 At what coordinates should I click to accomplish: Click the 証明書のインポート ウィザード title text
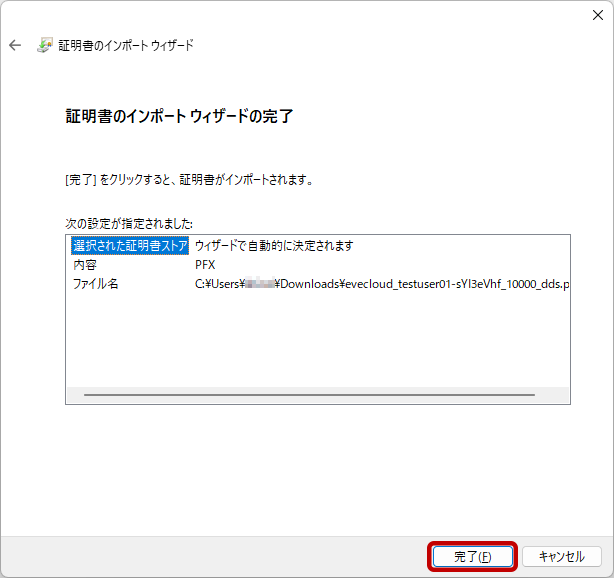(x=125, y=46)
